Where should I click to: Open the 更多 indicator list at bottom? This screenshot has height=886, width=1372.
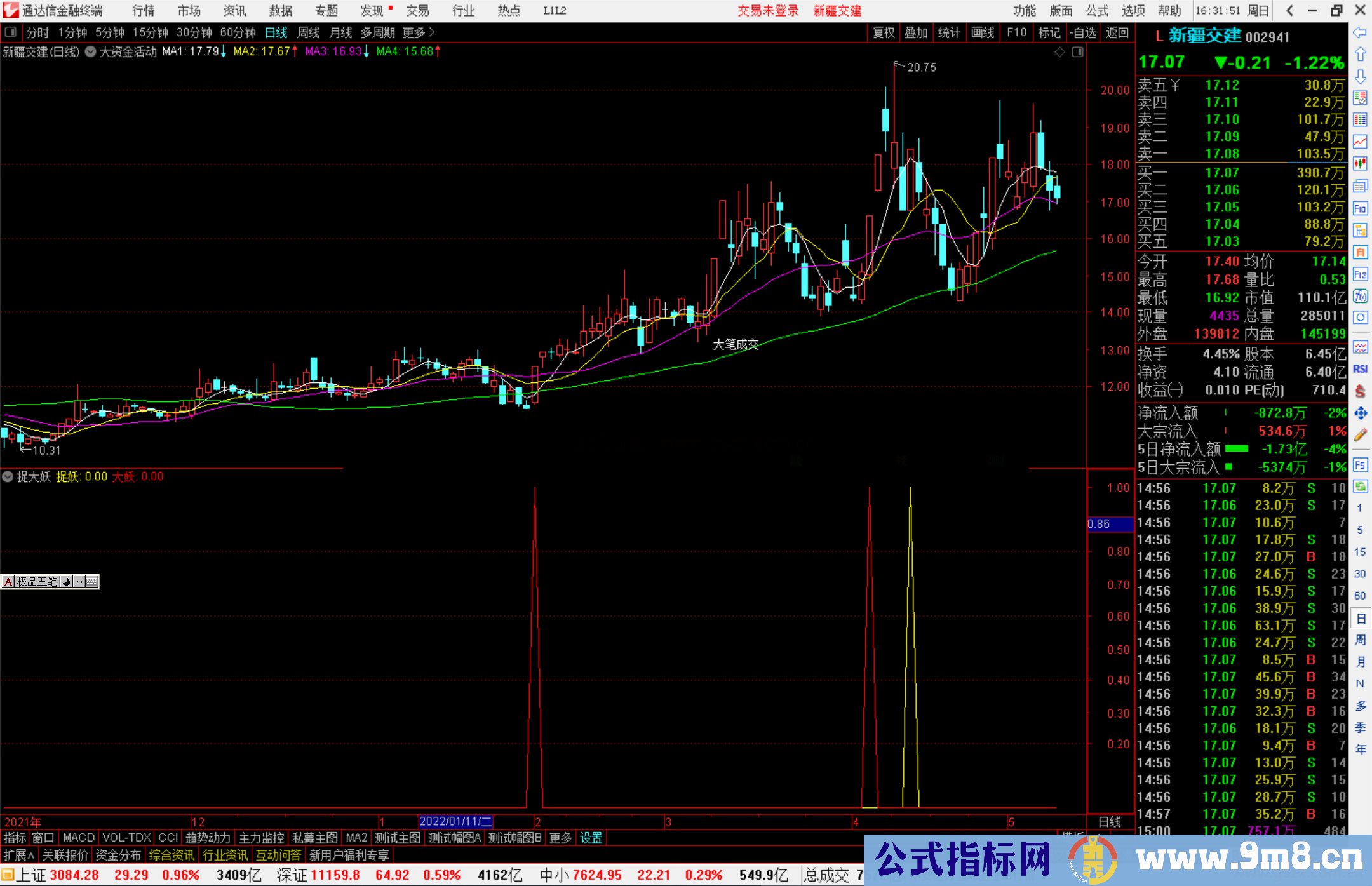[x=560, y=838]
